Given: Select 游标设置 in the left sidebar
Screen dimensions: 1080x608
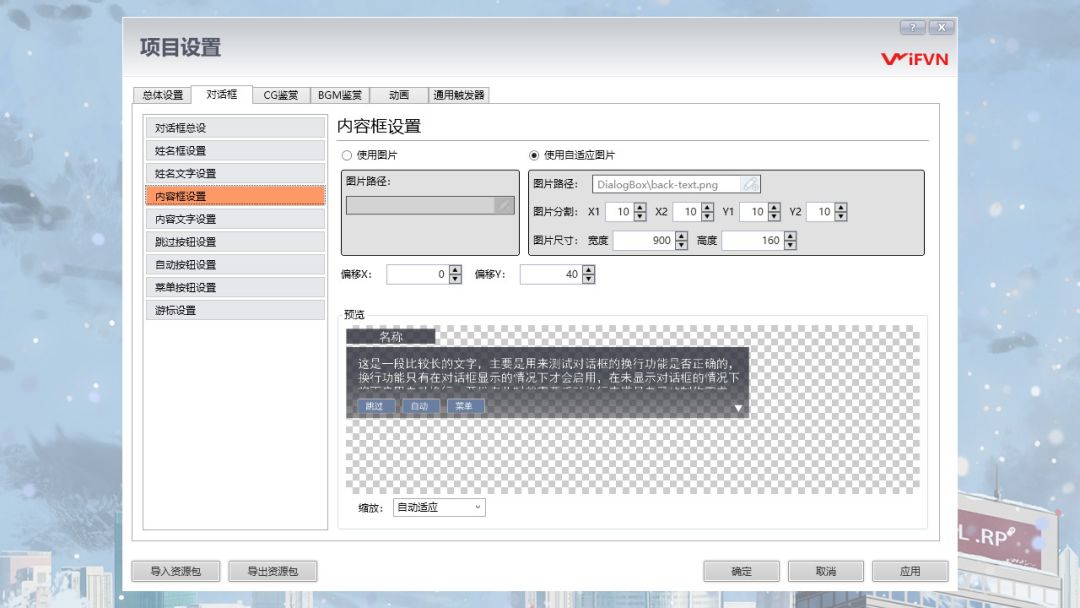Looking at the screenshot, I should tap(236, 310).
